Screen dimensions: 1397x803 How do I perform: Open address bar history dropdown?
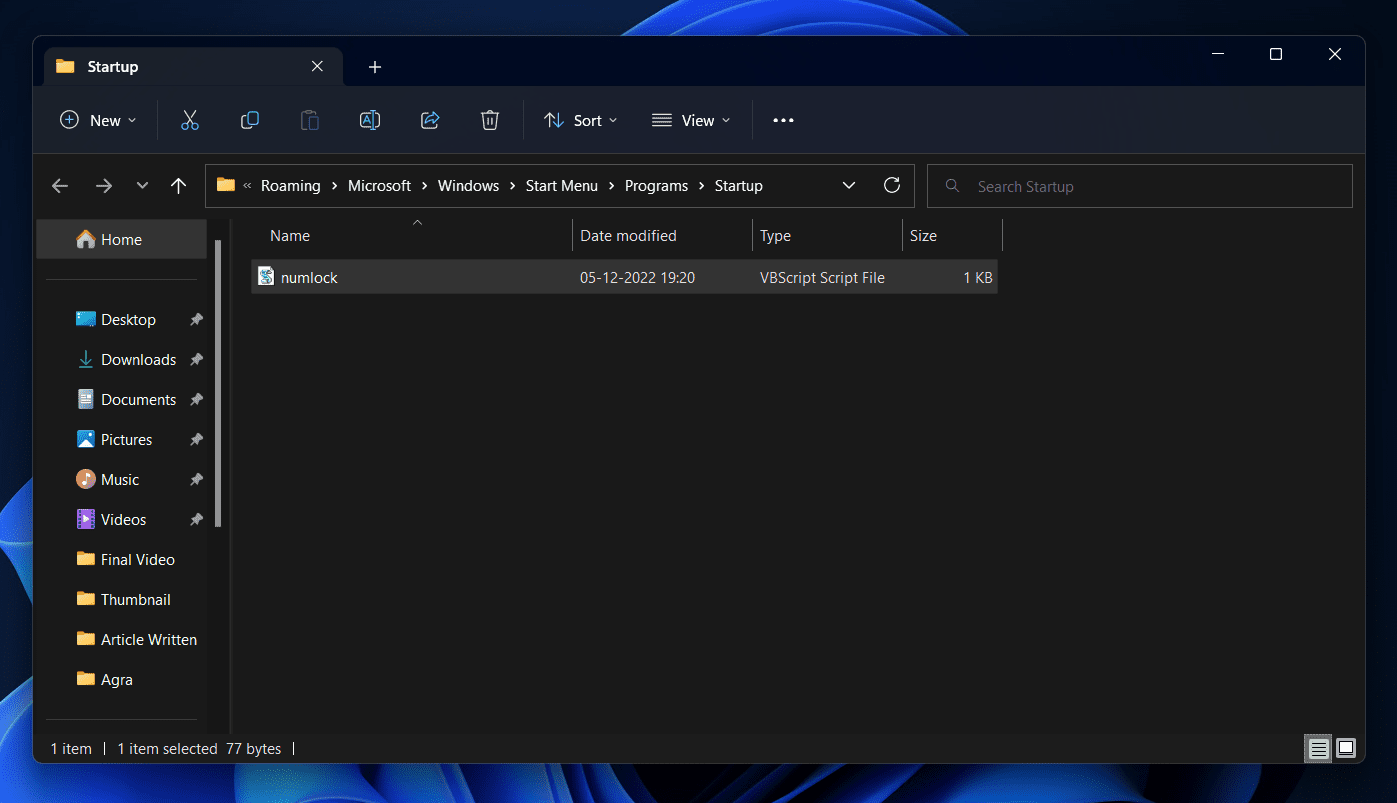849,186
